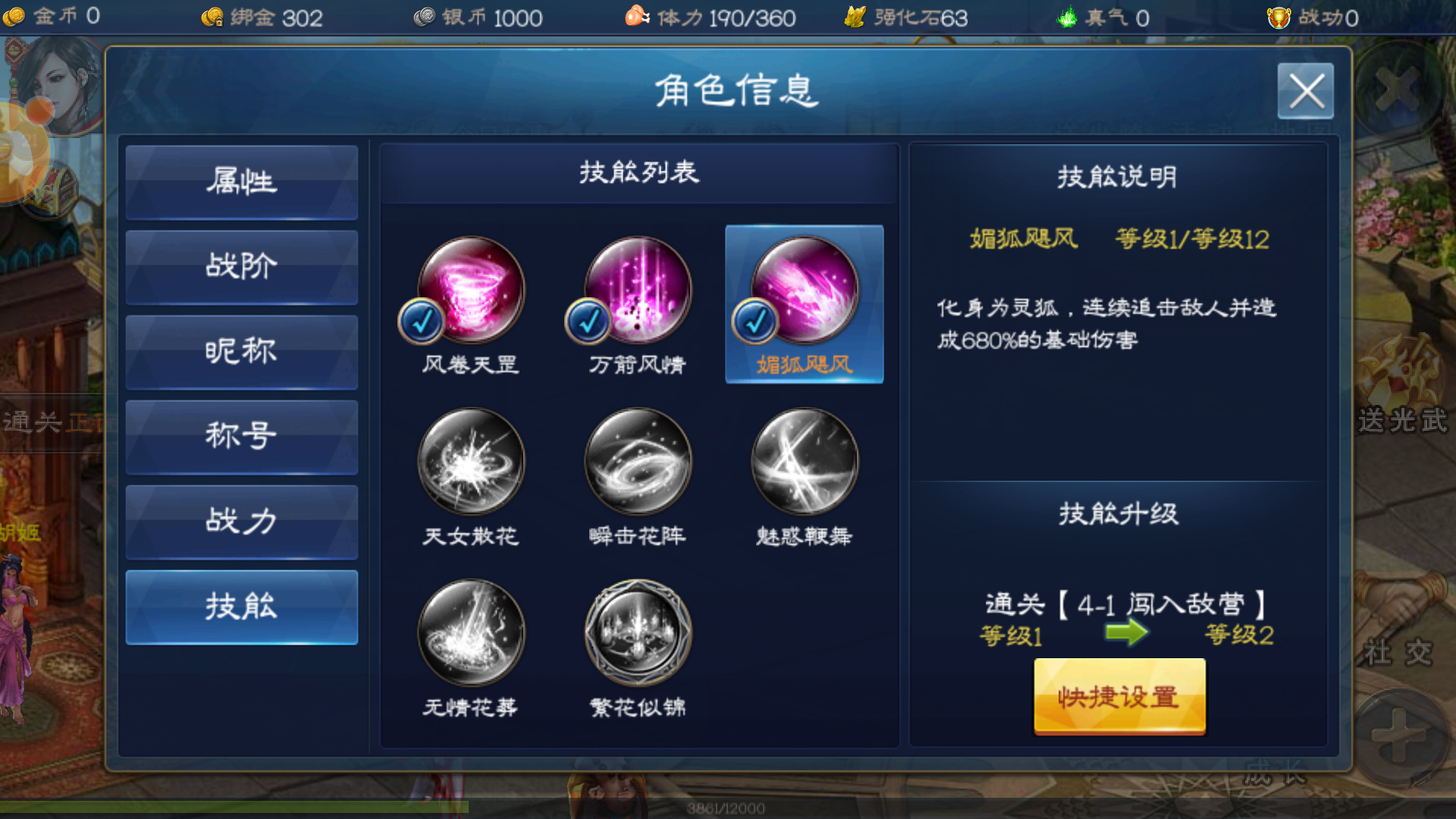This screenshot has height=819, width=1456.
Task: Select the 万箭风情 skill icon
Action: pyautogui.click(x=638, y=290)
